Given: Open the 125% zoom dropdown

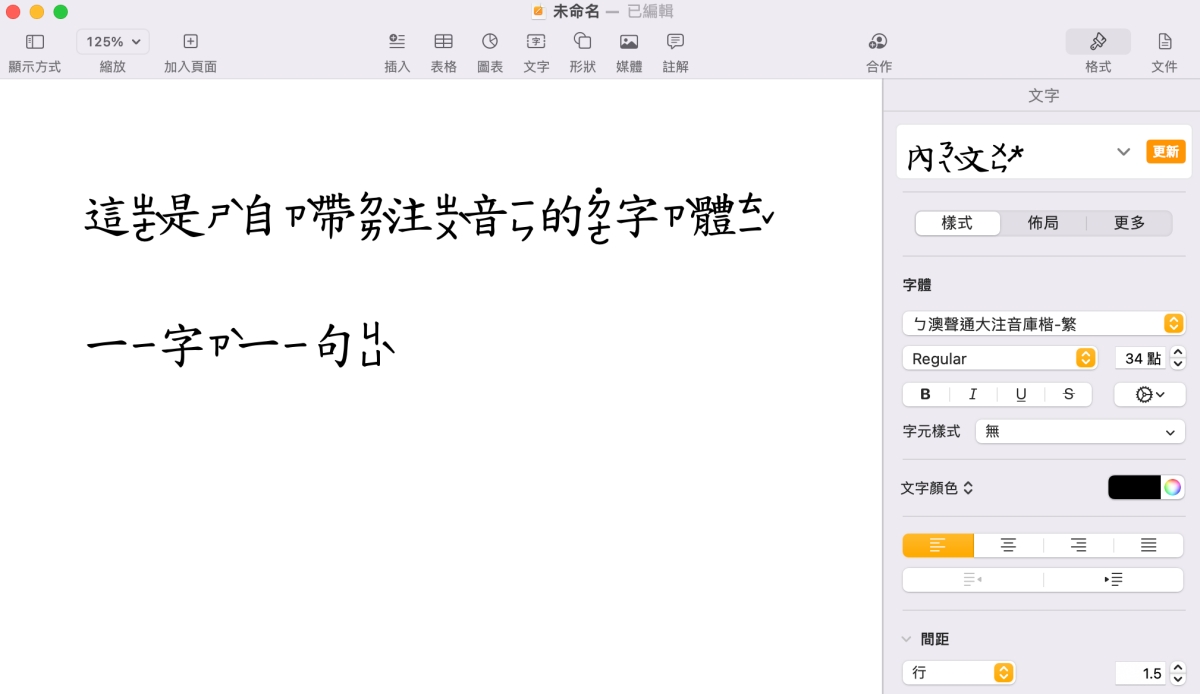Looking at the screenshot, I should pos(113,41).
